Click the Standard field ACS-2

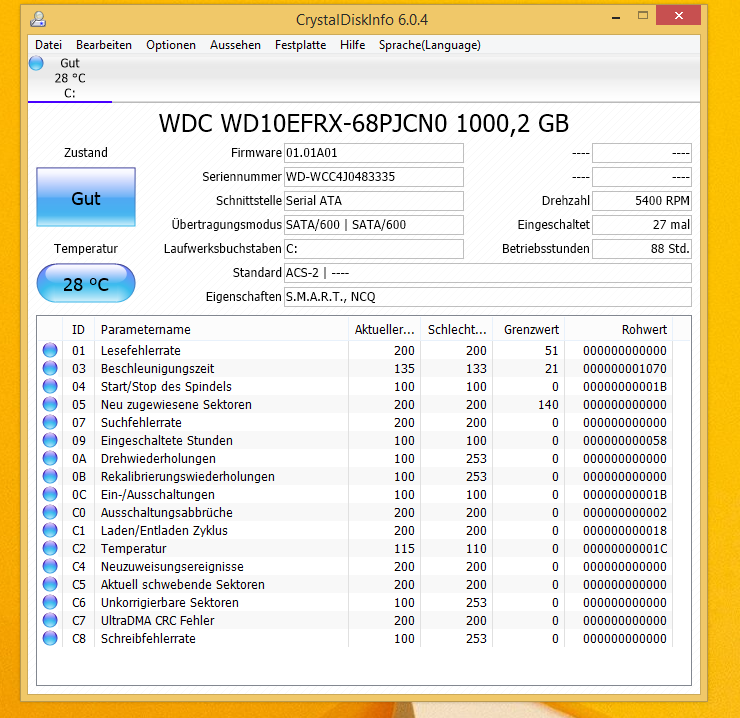point(488,273)
